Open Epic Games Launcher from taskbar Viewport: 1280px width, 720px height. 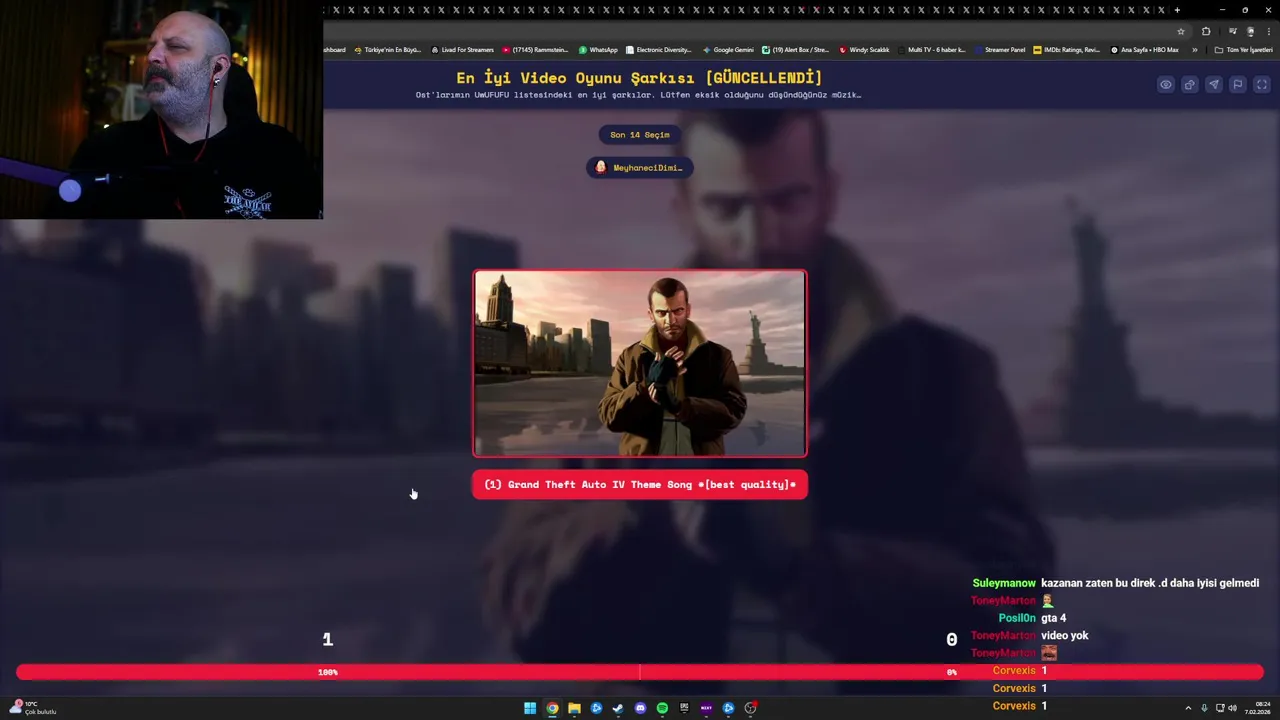coord(684,708)
